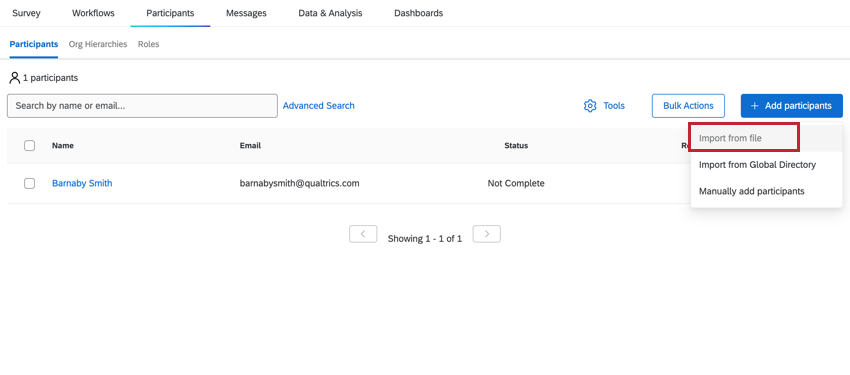
Task: Click the plus icon on Add participants
Action: [x=754, y=106]
